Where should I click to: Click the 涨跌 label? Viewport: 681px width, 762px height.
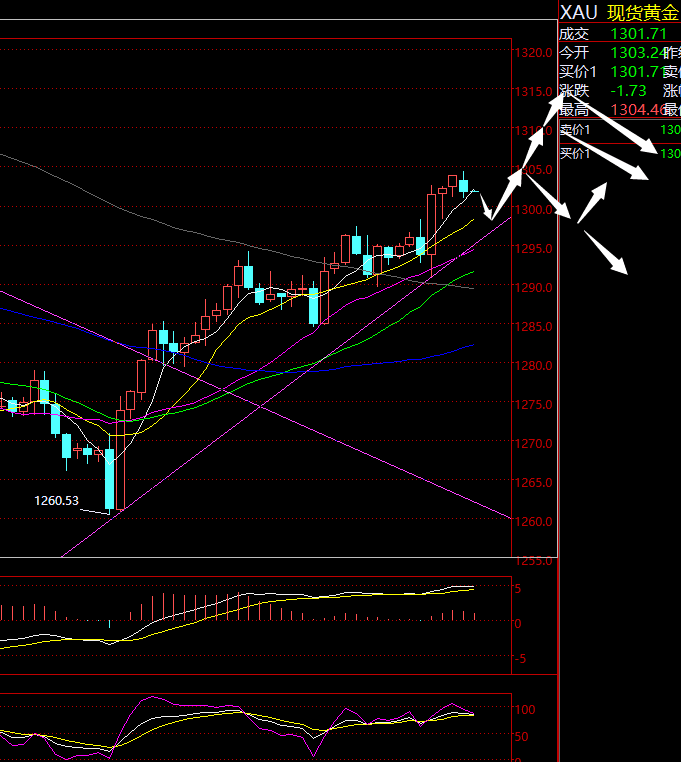coord(574,91)
